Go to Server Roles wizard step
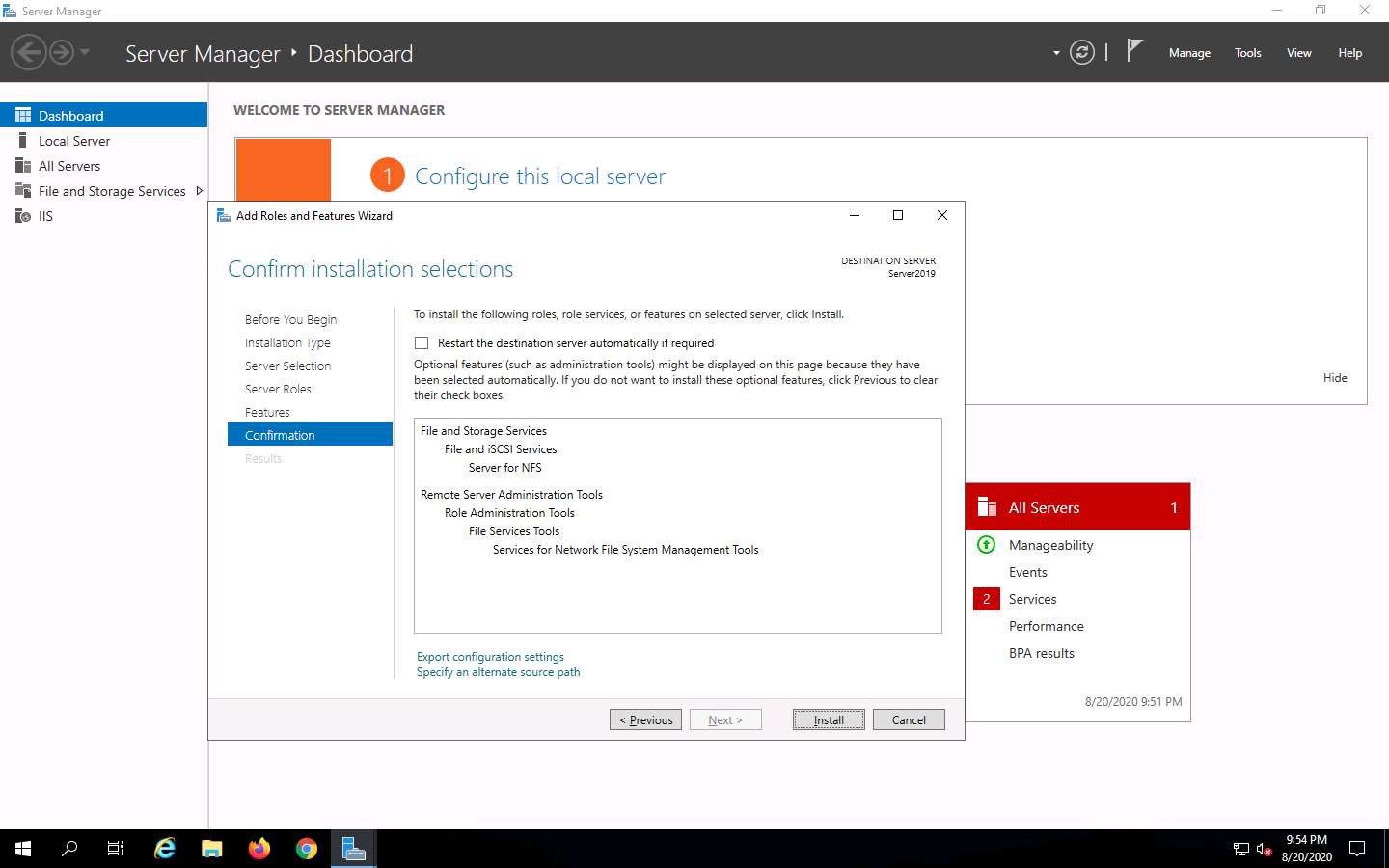Viewport: 1389px width, 868px height. [278, 389]
